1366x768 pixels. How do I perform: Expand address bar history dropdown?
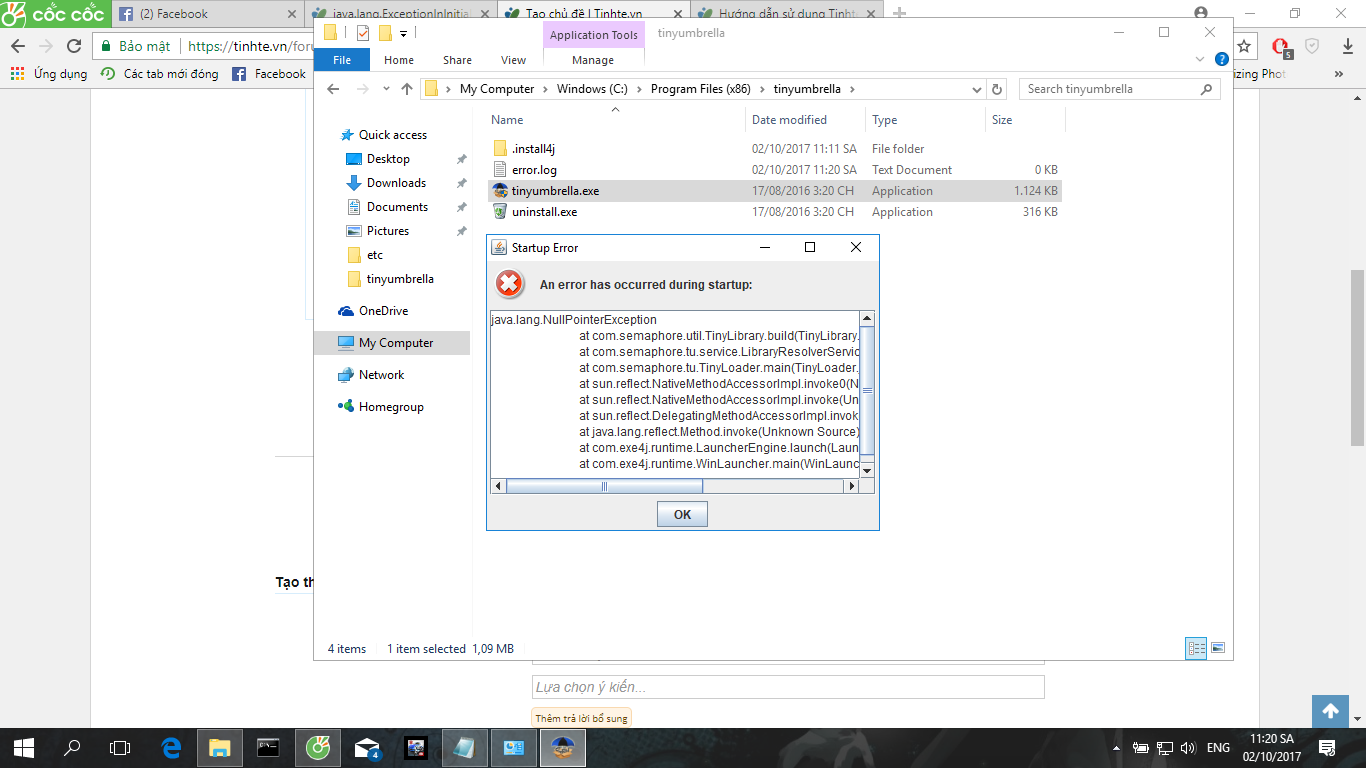(x=977, y=89)
